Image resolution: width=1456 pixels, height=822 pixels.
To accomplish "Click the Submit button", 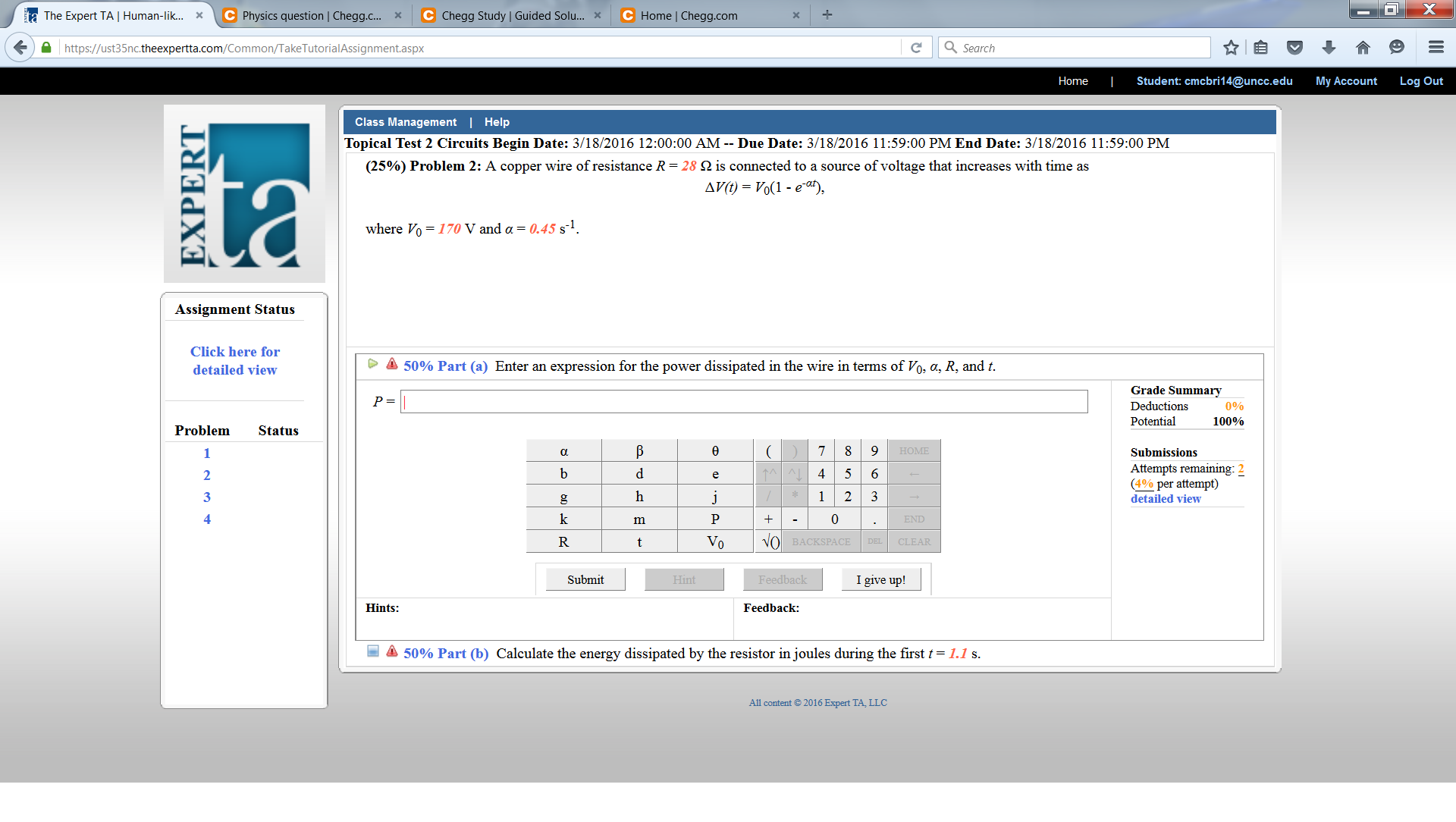I will click(x=585, y=580).
